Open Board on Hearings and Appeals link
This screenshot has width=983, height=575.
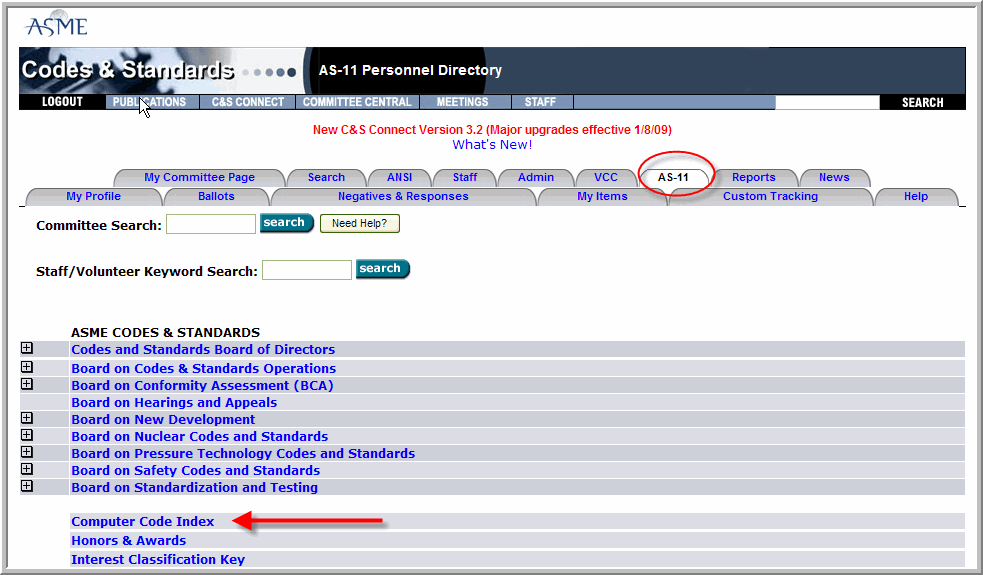(174, 402)
